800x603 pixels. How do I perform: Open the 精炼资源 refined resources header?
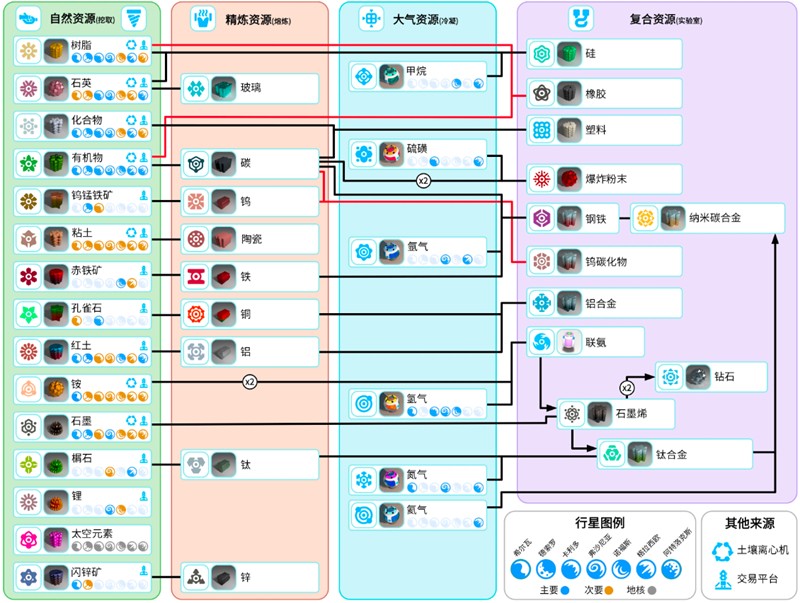[246, 18]
